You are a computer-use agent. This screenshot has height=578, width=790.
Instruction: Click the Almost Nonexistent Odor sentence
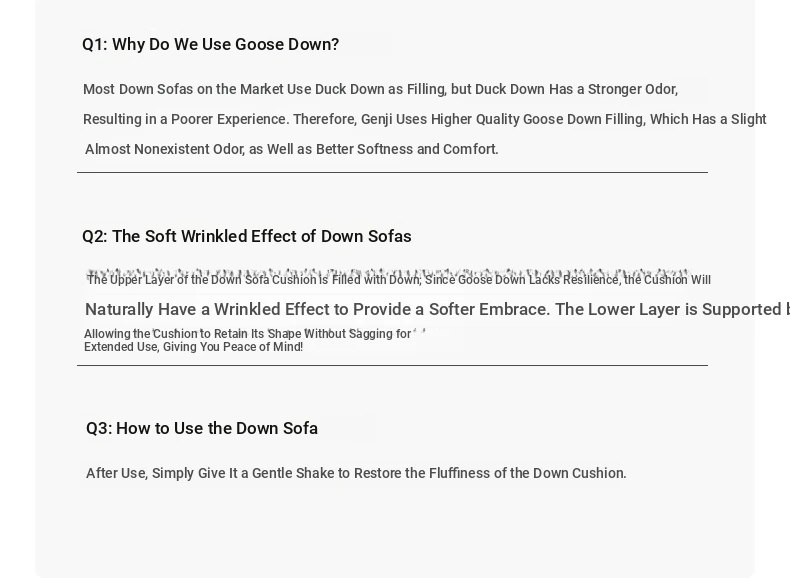(x=292, y=150)
